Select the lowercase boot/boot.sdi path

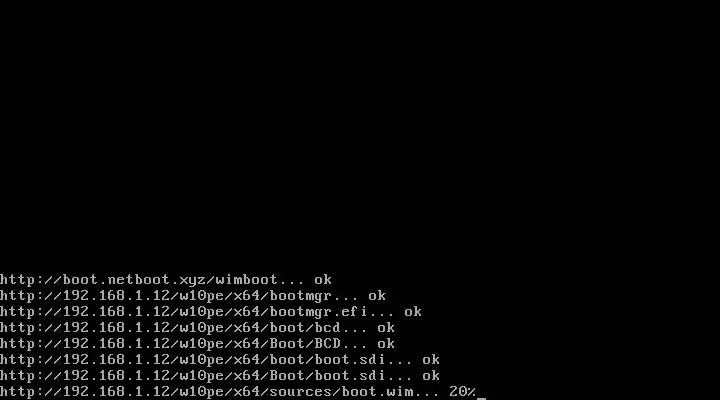pyautogui.click(x=327, y=360)
